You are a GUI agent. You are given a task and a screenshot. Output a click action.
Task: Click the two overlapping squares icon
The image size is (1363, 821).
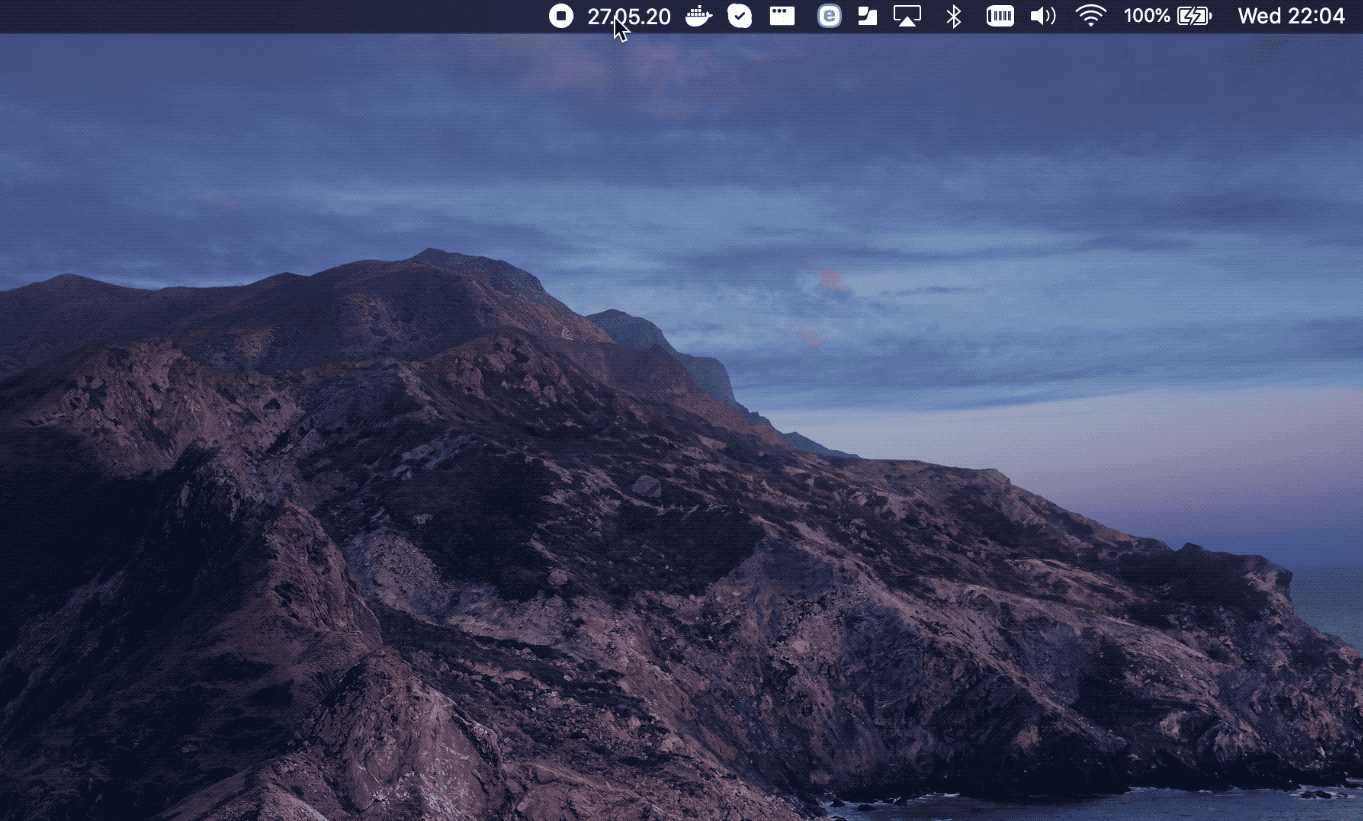(x=867, y=16)
